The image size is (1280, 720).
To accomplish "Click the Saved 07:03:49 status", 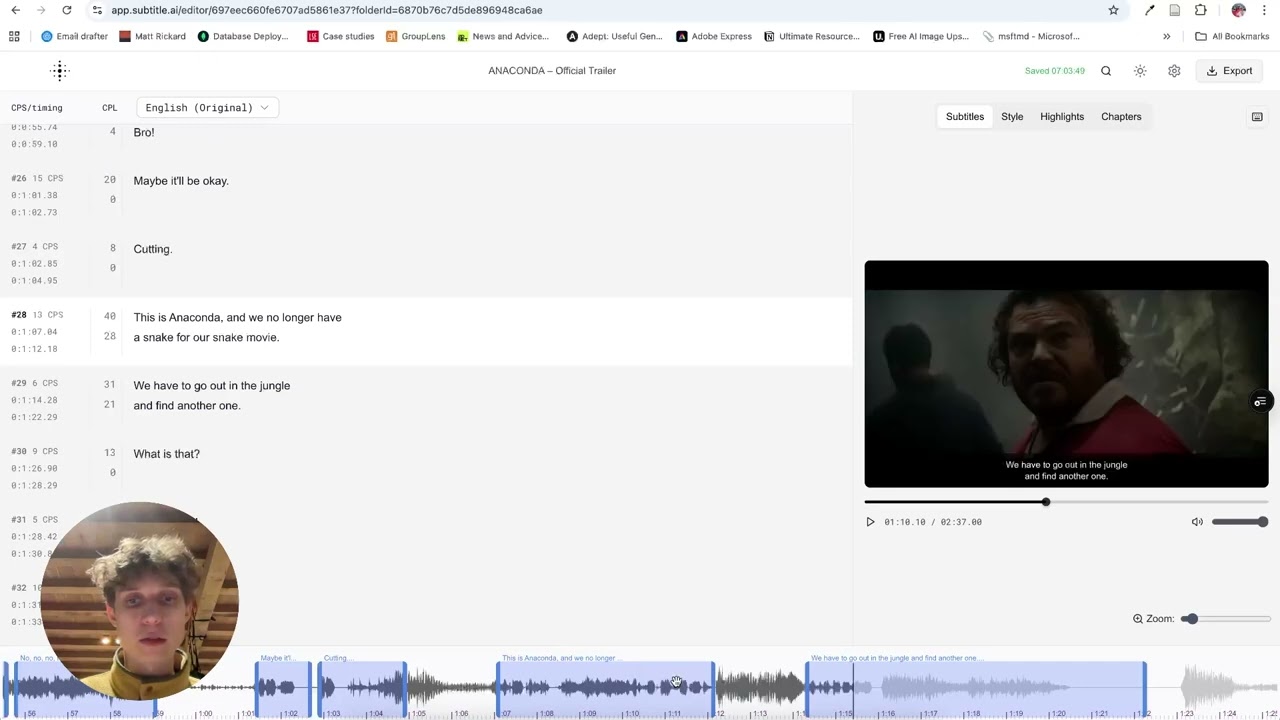I will (1055, 71).
